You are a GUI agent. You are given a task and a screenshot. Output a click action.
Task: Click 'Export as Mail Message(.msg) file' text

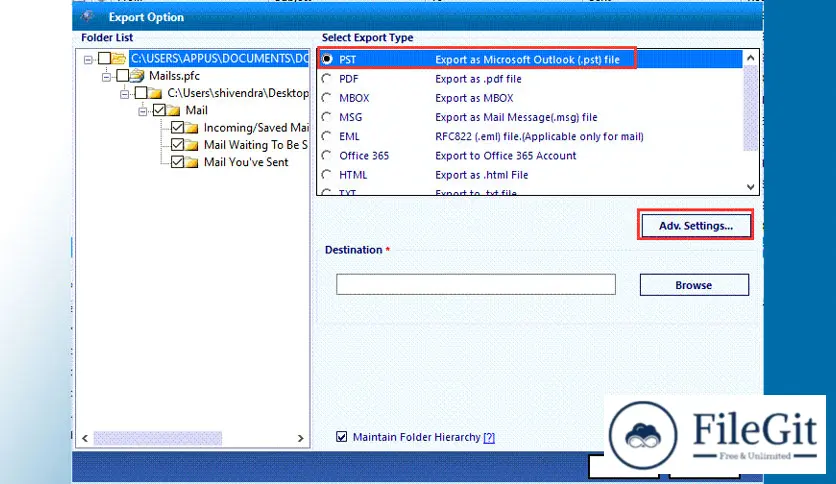516,117
